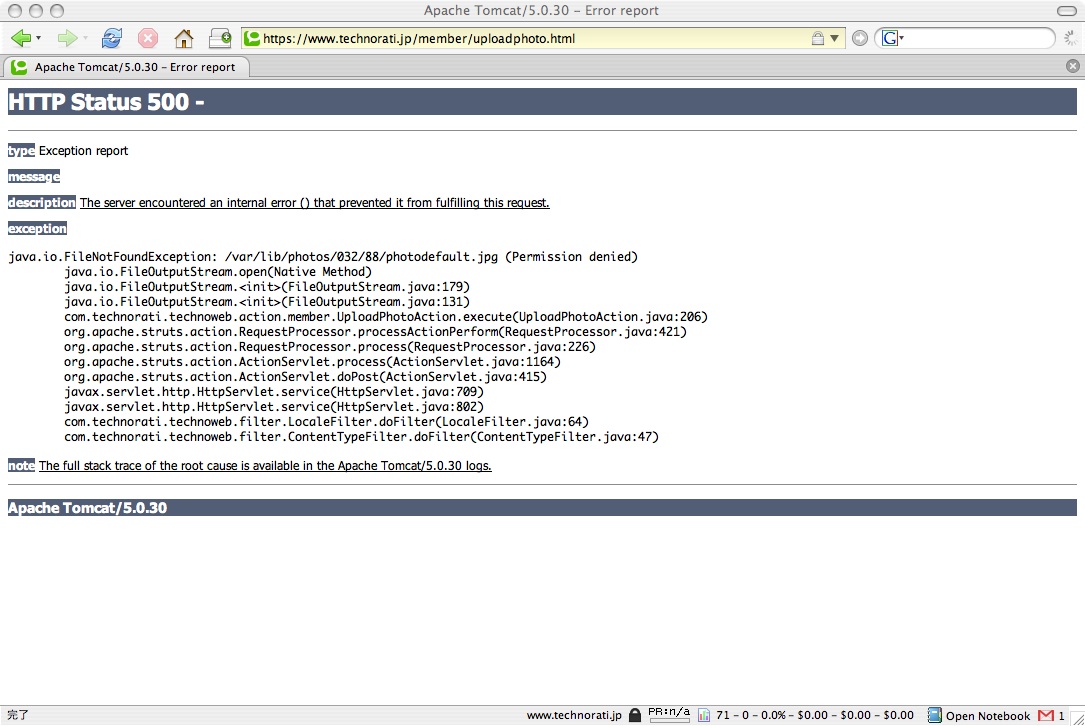The height and width of the screenshot is (726, 1085).
Task: Click the Open Notebook icon in status bar
Action: pyautogui.click(x=934, y=716)
